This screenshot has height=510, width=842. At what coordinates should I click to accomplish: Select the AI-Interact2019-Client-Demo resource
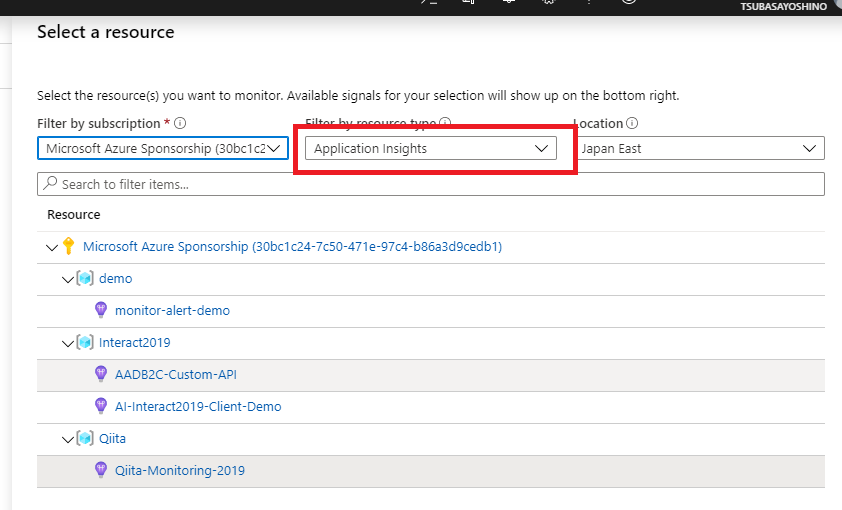coord(198,406)
